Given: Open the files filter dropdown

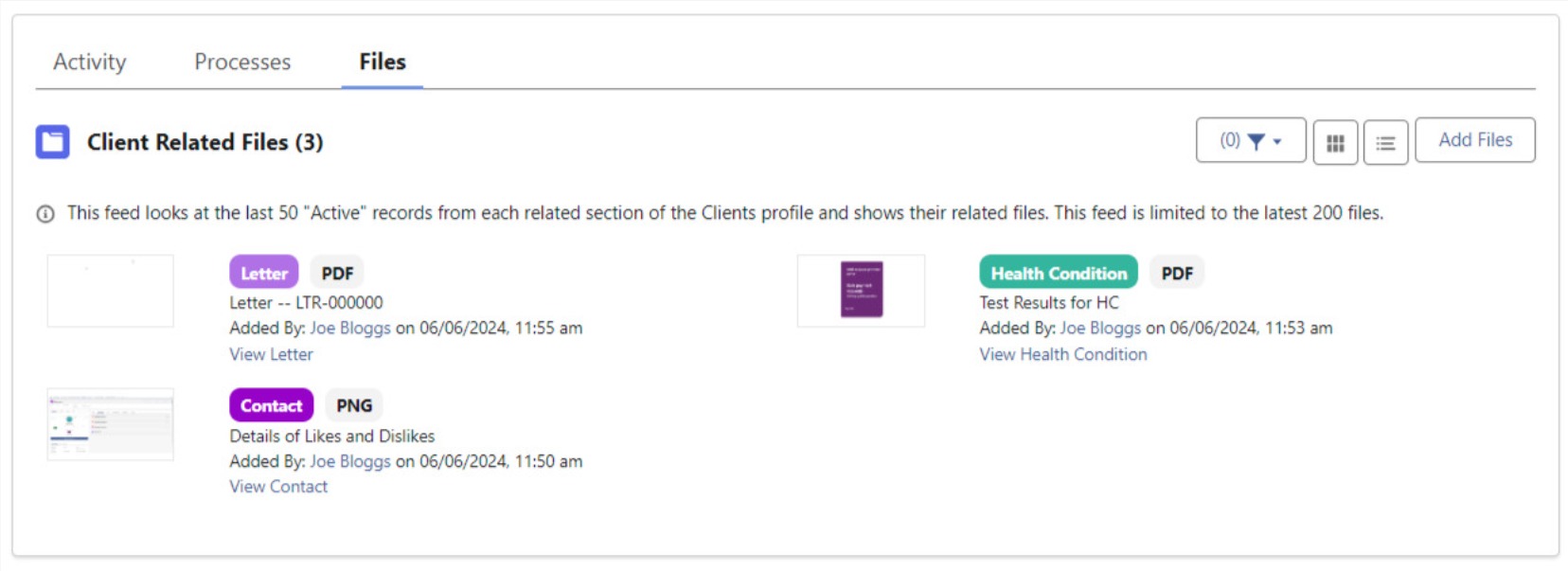Looking at the screenshot, I should pyautogui.click(x=1250, y=141).
